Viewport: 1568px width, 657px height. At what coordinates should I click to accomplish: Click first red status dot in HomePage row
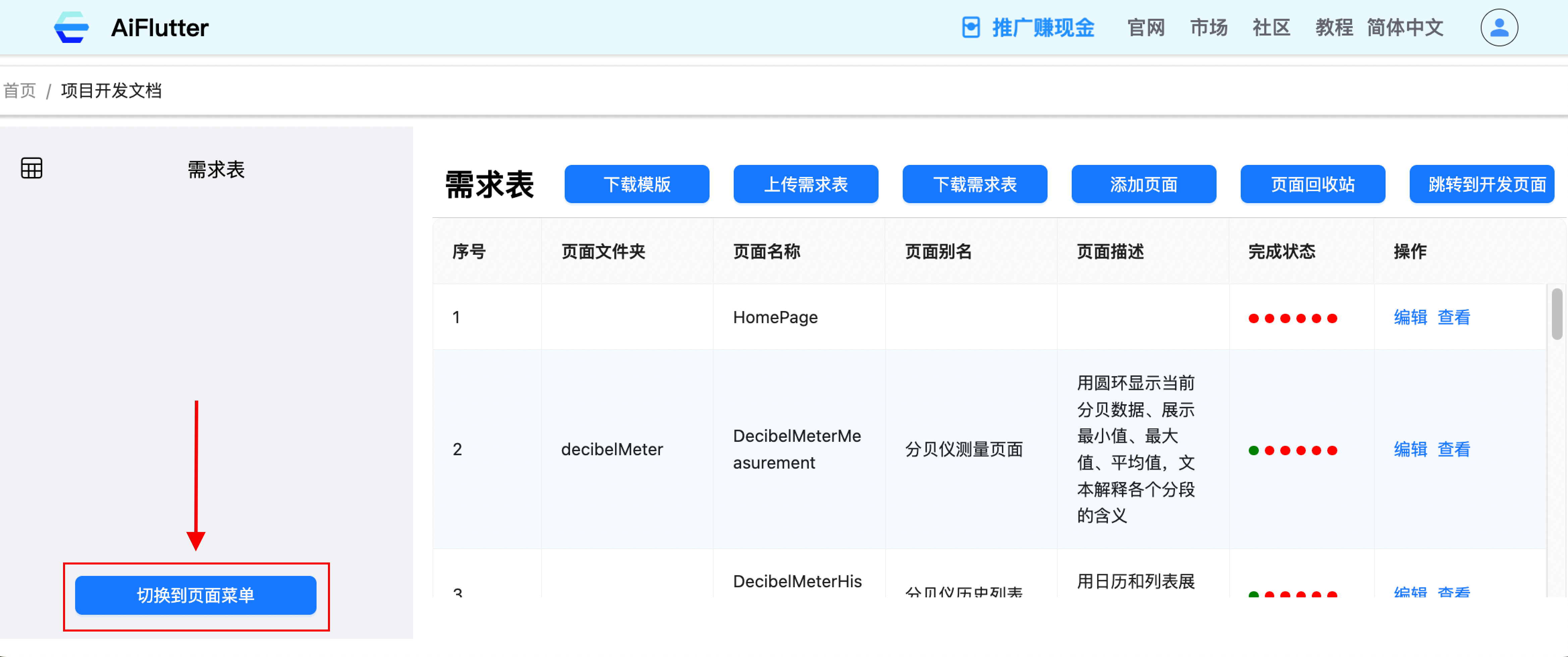point(1253,318)
